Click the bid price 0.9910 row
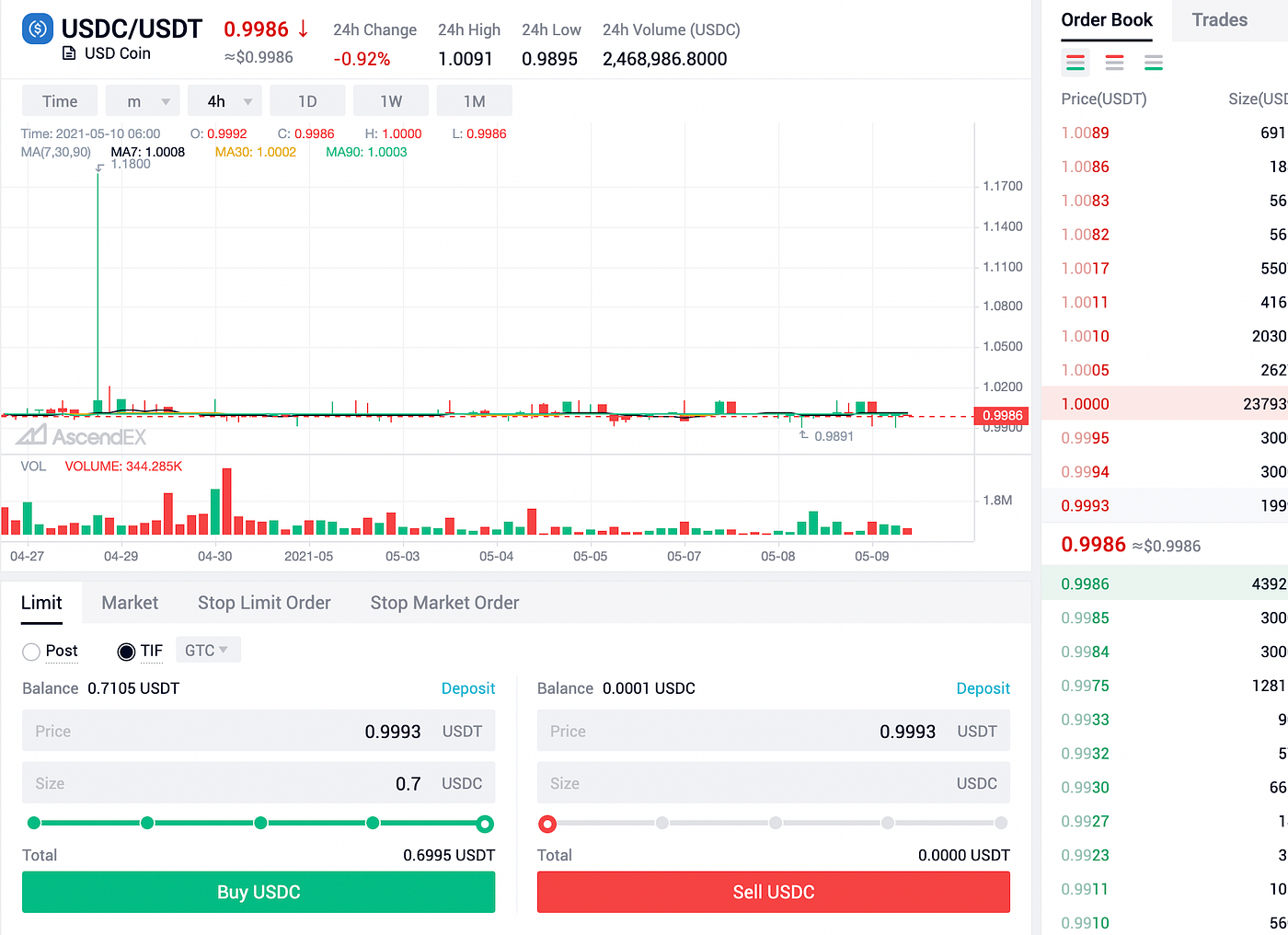This screenshot has height=935, width=1288. pyautogui.click(x=1165, y=923)
